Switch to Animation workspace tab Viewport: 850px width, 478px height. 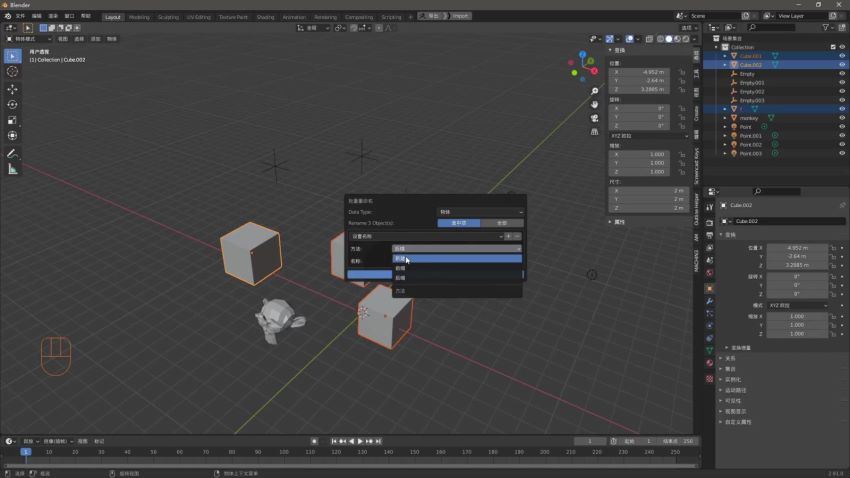(294, 17)
